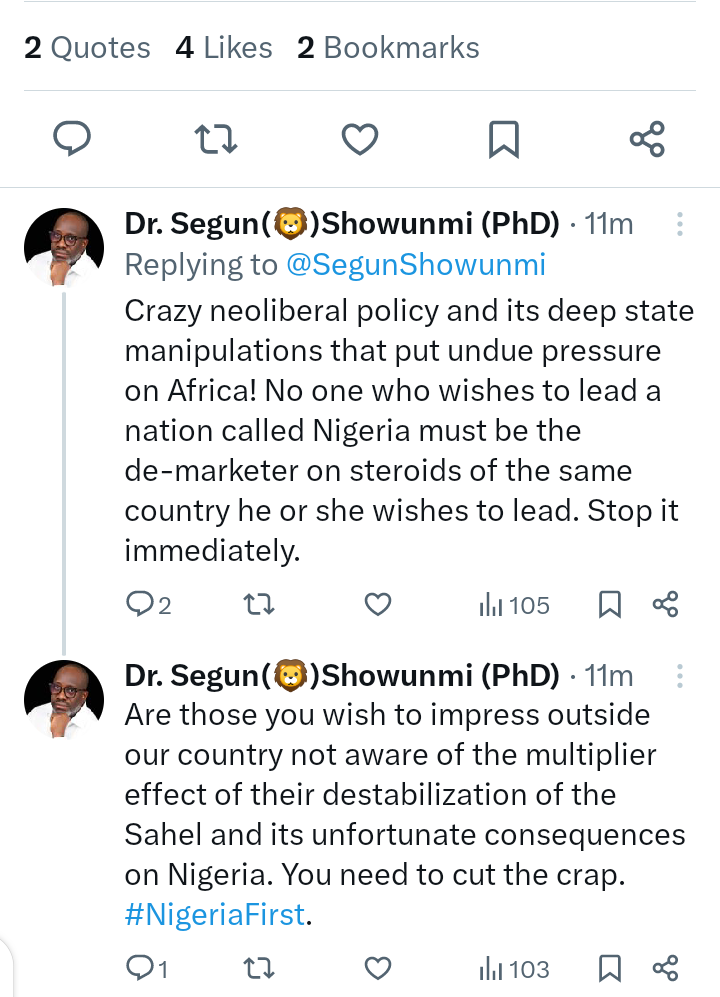Viewport: 720px width, 997px height.
Task: Repost the neoliberal policy reply
Action: (x=260, y=605)
